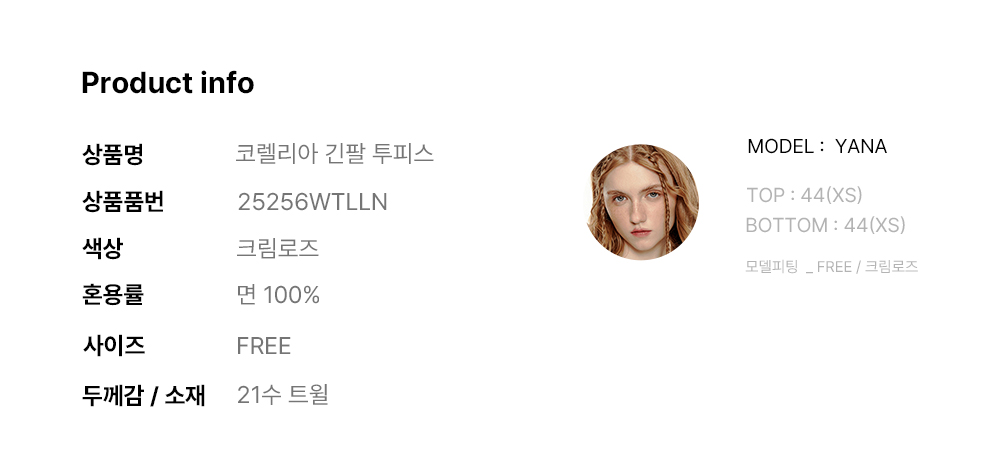Select the 혼용률 label
The image size is (1000, 468).
pos(112,295)
